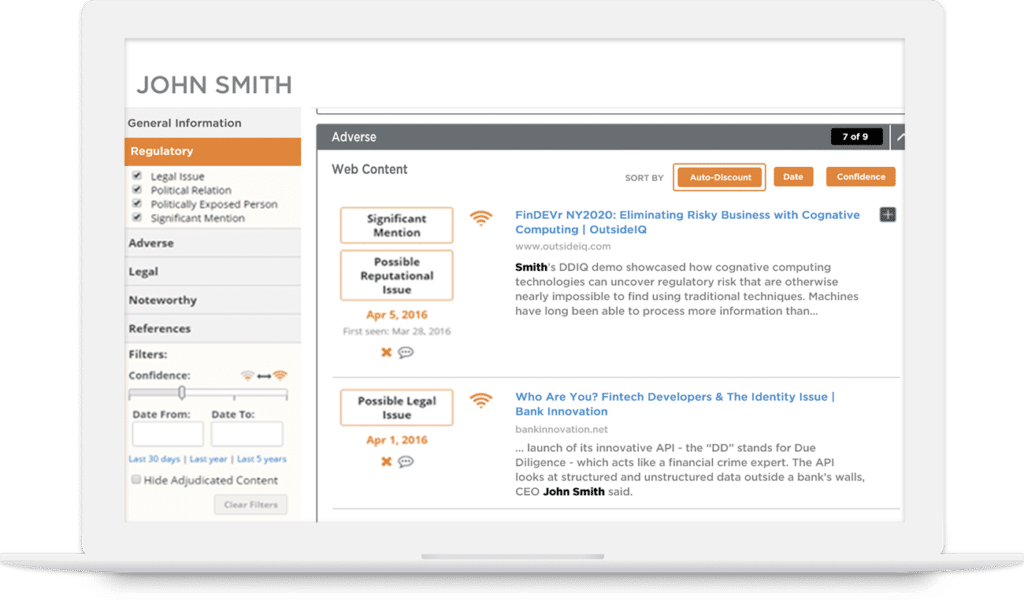The image size is (1024, 603).
Task: Open comment bubble under Apr 5, 2016 result
Action: coord(406,352)
